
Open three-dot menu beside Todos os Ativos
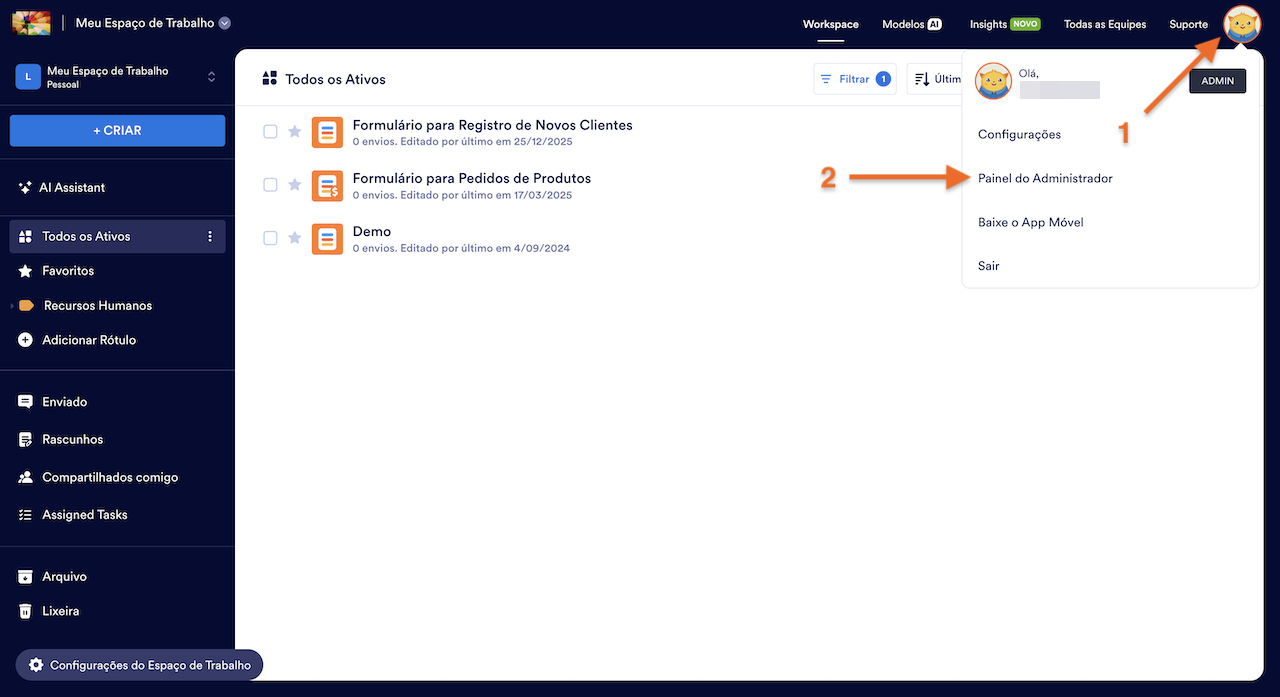pyautogui.click(x=210, y=237)
